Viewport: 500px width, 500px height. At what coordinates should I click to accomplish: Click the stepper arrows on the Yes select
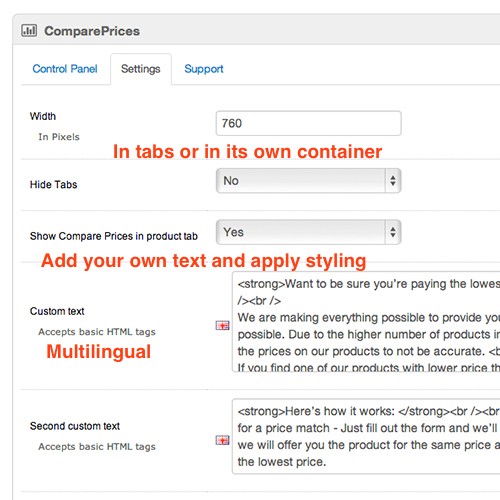click(393, 232)
